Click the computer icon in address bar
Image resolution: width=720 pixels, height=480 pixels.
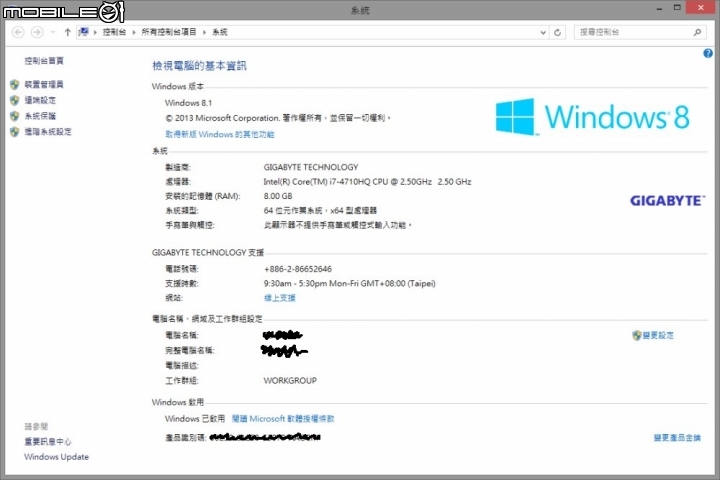coord(84,32)
